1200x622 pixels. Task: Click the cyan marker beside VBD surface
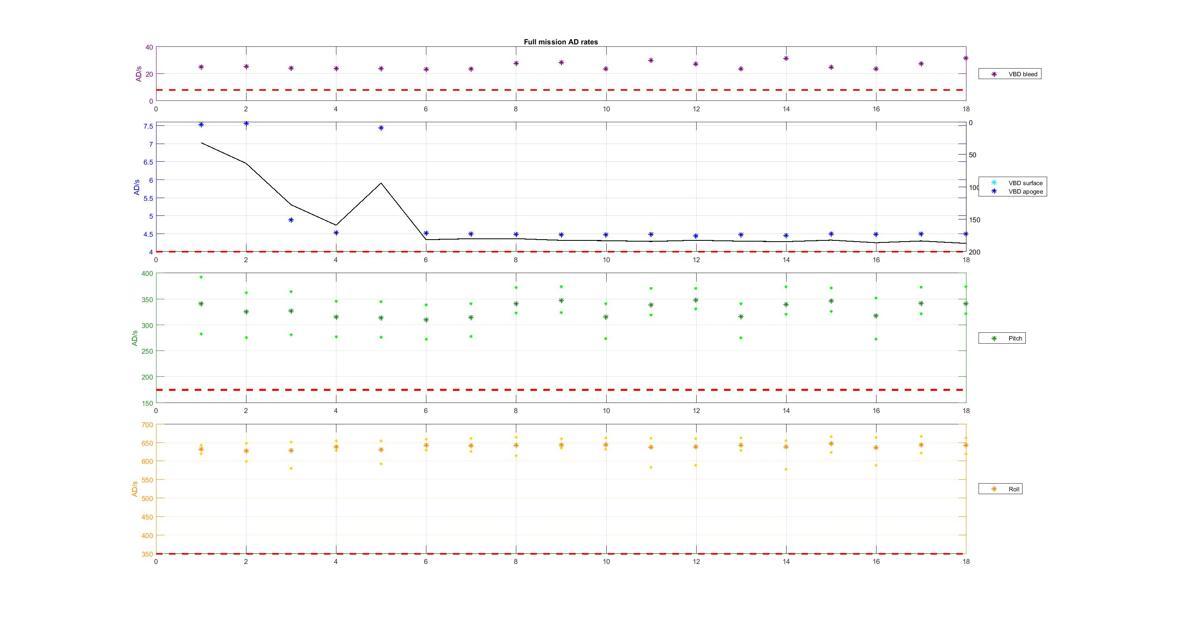tap(994, 183)
